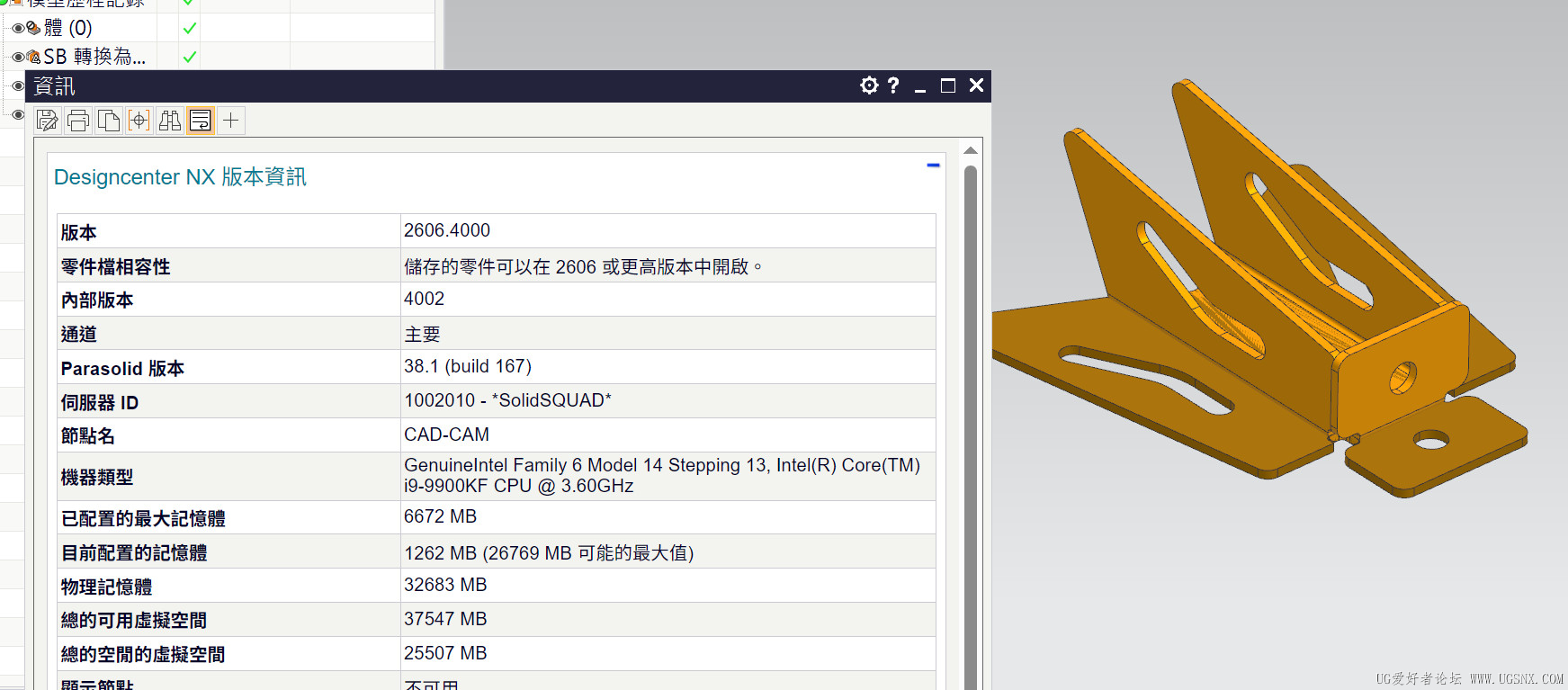The width and height of the screenshot is (1568, 690).
Task: Print the information window contents
Action: [78, 121]
